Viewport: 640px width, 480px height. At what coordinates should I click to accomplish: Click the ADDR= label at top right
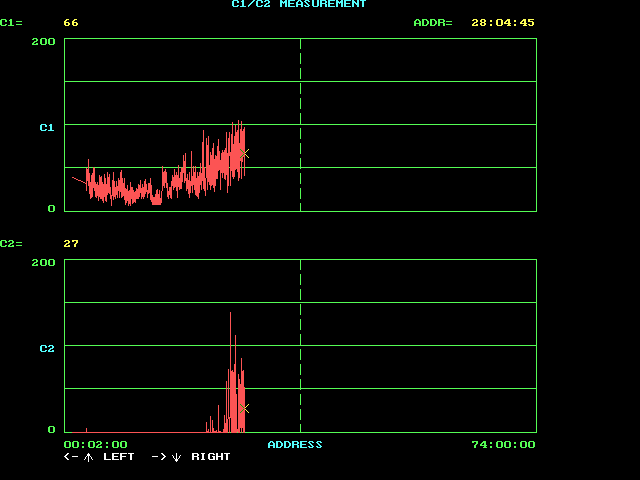point(432,22)
